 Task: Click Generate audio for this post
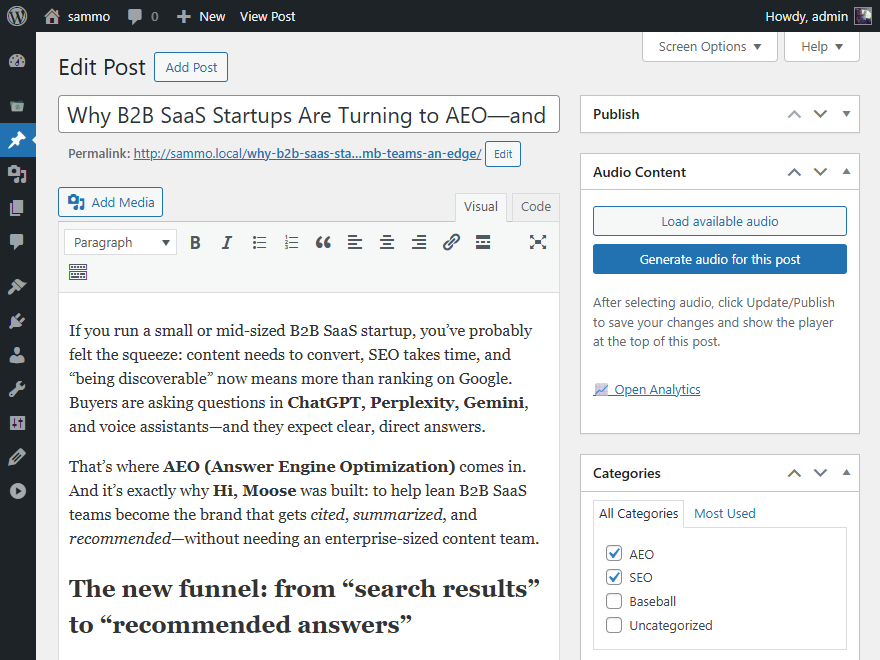tap(720, 260)
